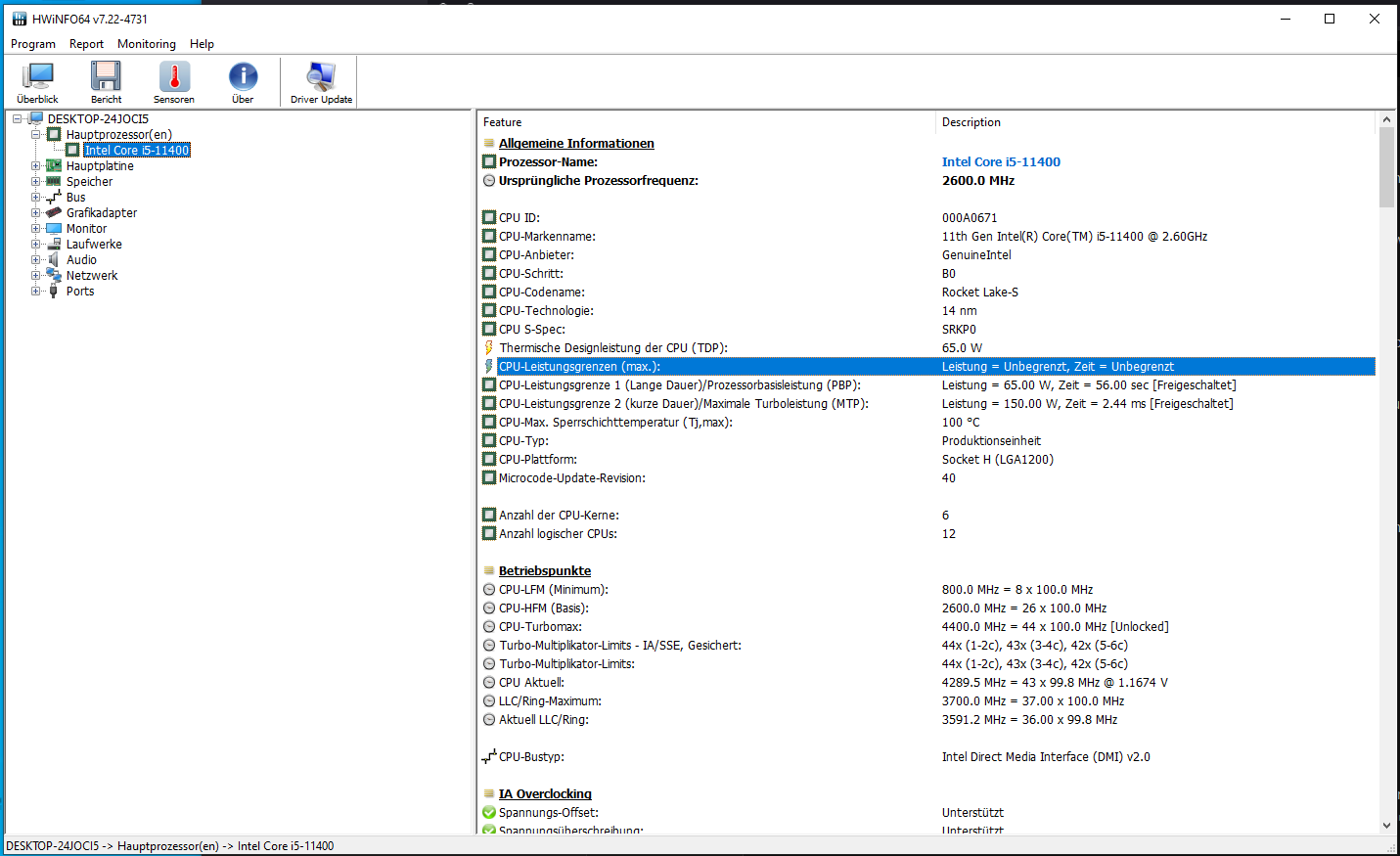Click the Über info icon
The width and height of the screenshot is (1400, 856).
tap(243, 82)
